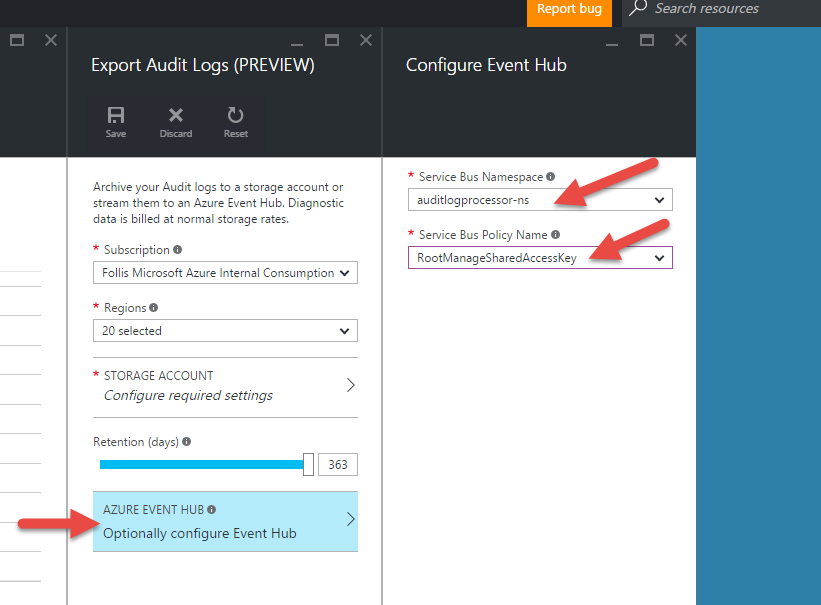Screen dimensions: 821x605
Task: Click the Export Audit Logs (PREVIEW) title
Action: (203, 65)
